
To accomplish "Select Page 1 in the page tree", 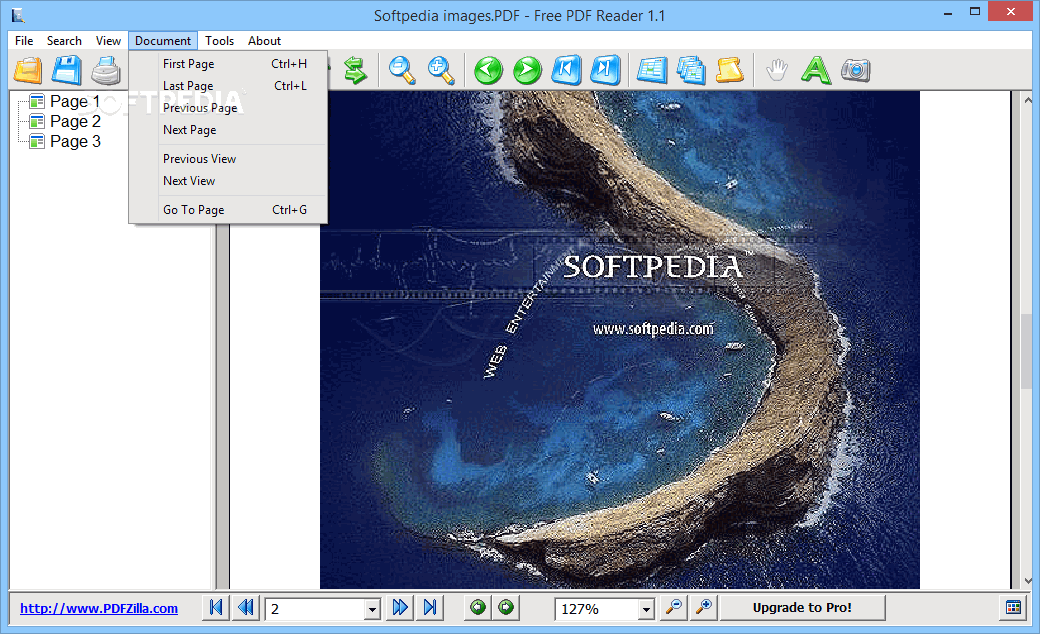I will pyautogui.click(x=75, y=101).
